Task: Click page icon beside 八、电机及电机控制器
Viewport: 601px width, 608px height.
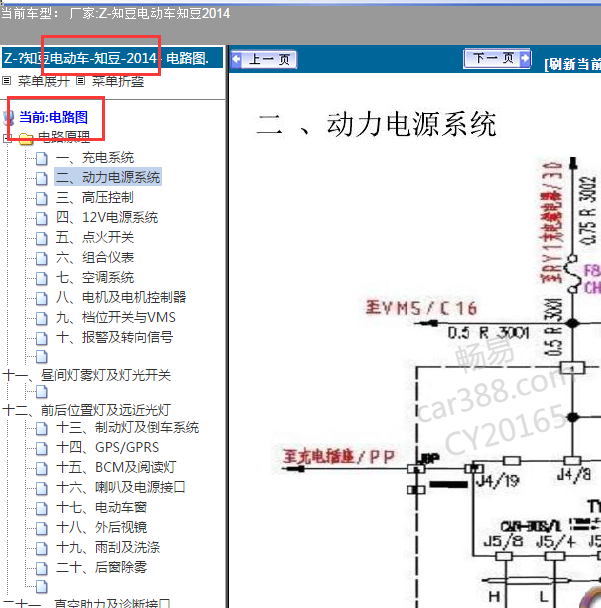Action: 41,298
